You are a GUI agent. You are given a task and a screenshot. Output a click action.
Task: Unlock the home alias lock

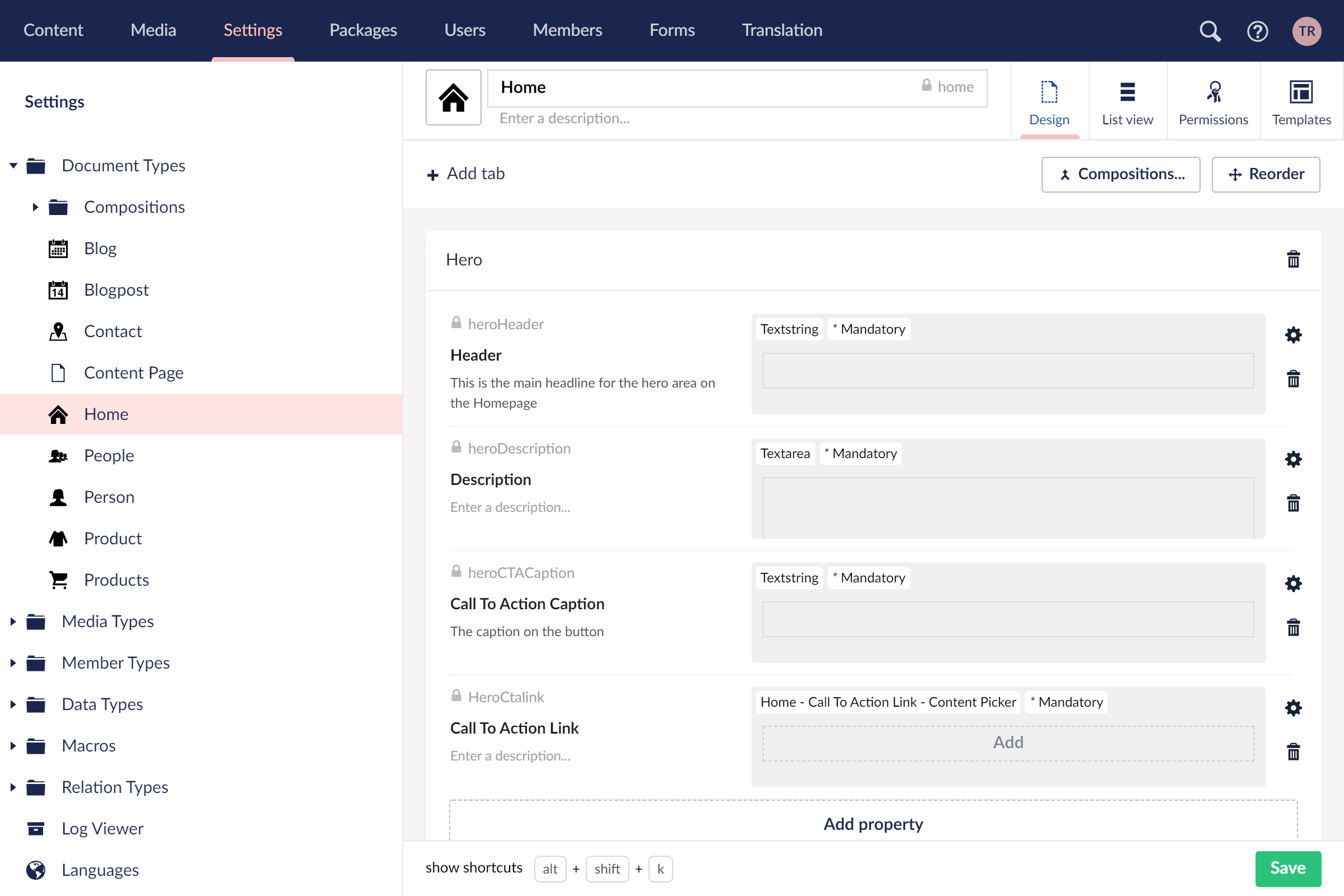coord(926,86)
